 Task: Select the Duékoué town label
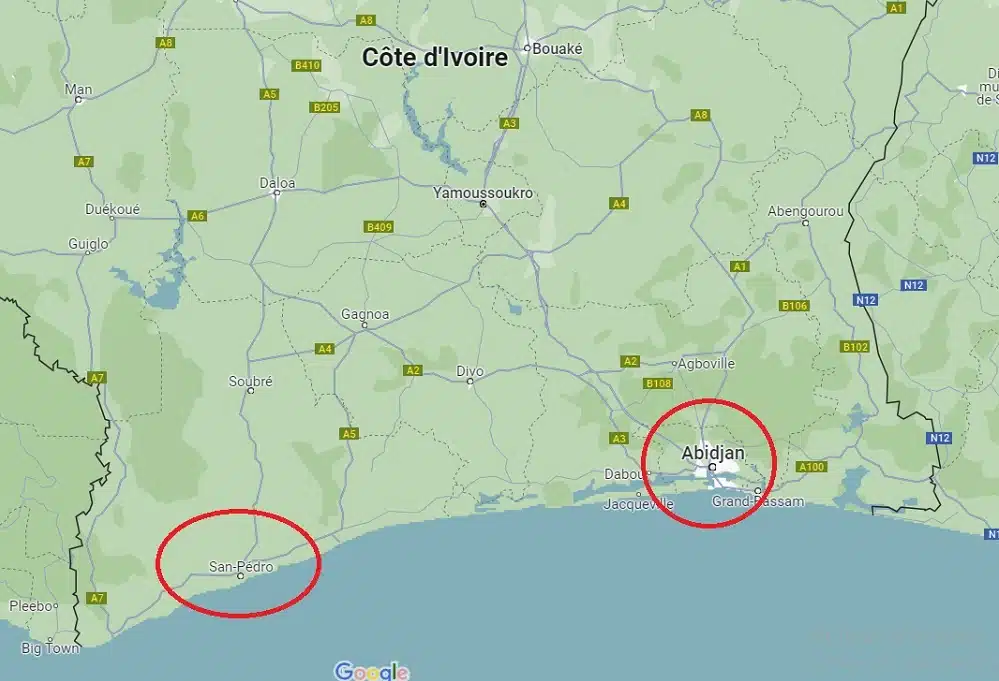113,210
